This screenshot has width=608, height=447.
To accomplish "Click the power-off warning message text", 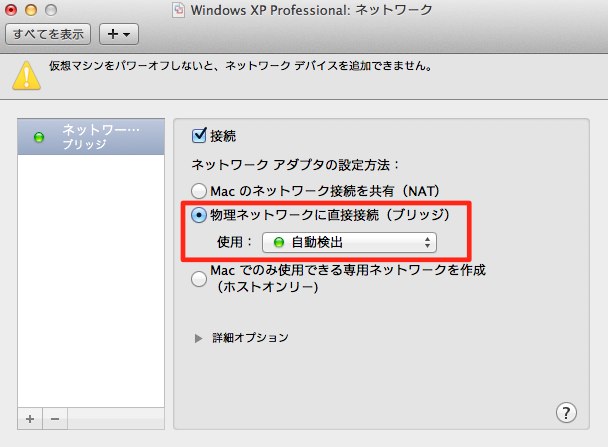I will 240,66.
